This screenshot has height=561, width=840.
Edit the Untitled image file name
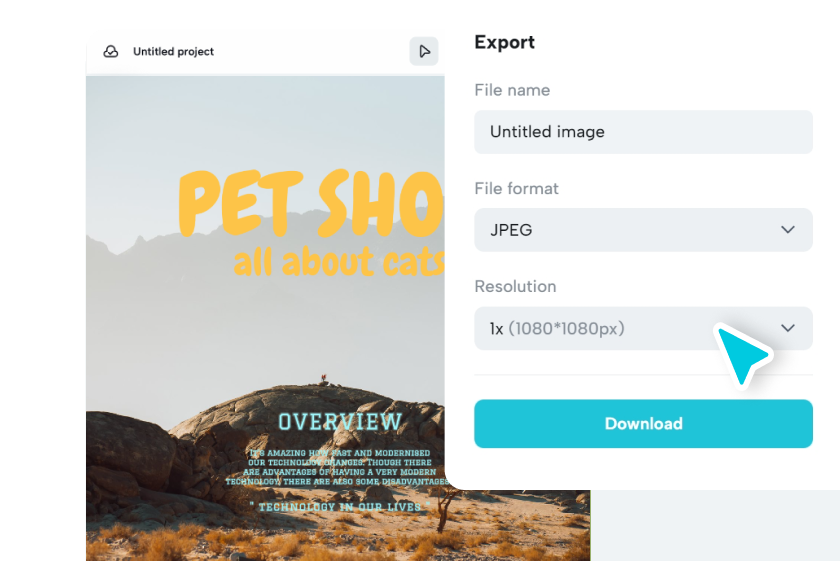click(x=643, y=132)
